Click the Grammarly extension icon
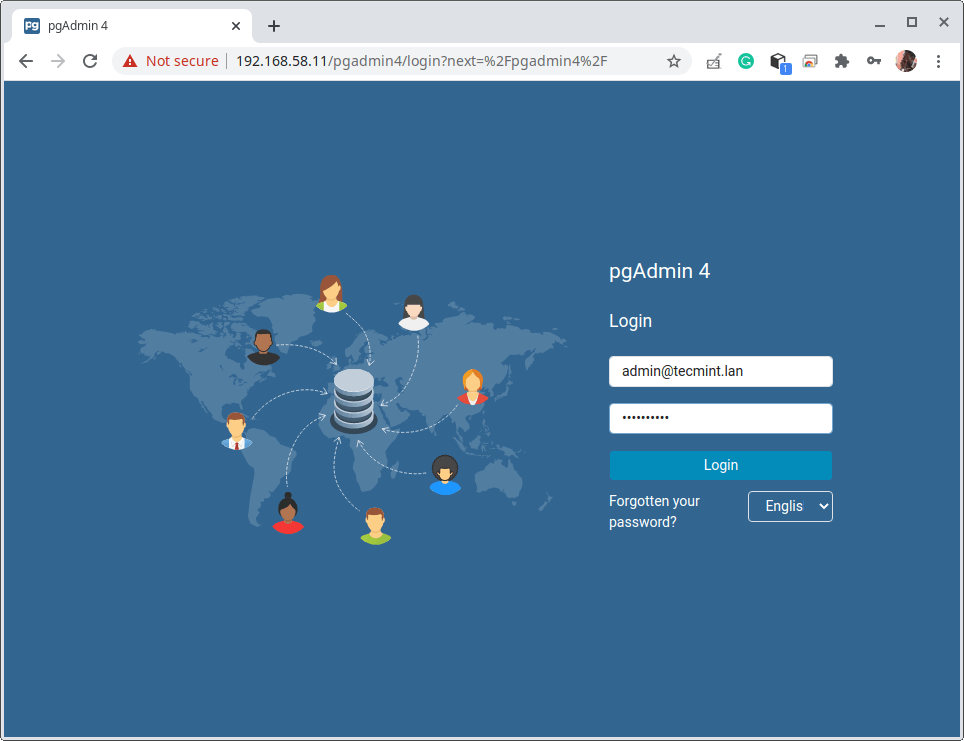The width and height of the screenshot is (964, 741). pyautogui.click(x=746, y=61)
